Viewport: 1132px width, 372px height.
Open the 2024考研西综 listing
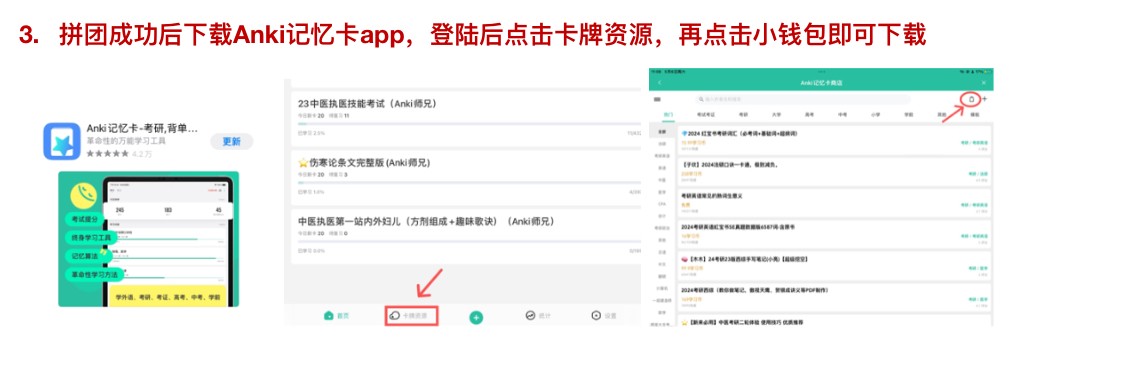835,297
